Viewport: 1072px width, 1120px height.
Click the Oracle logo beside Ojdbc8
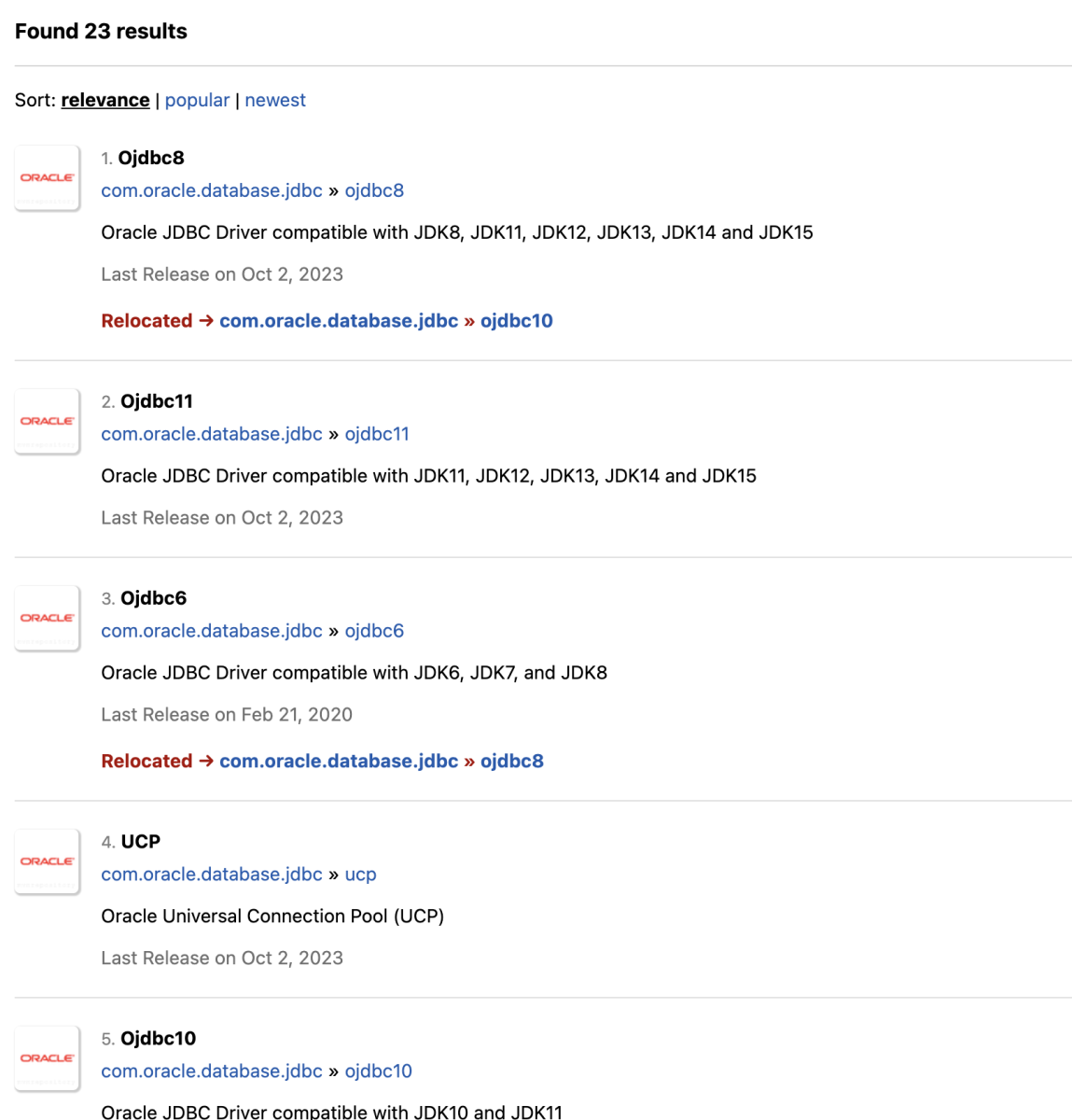[48, 177]
